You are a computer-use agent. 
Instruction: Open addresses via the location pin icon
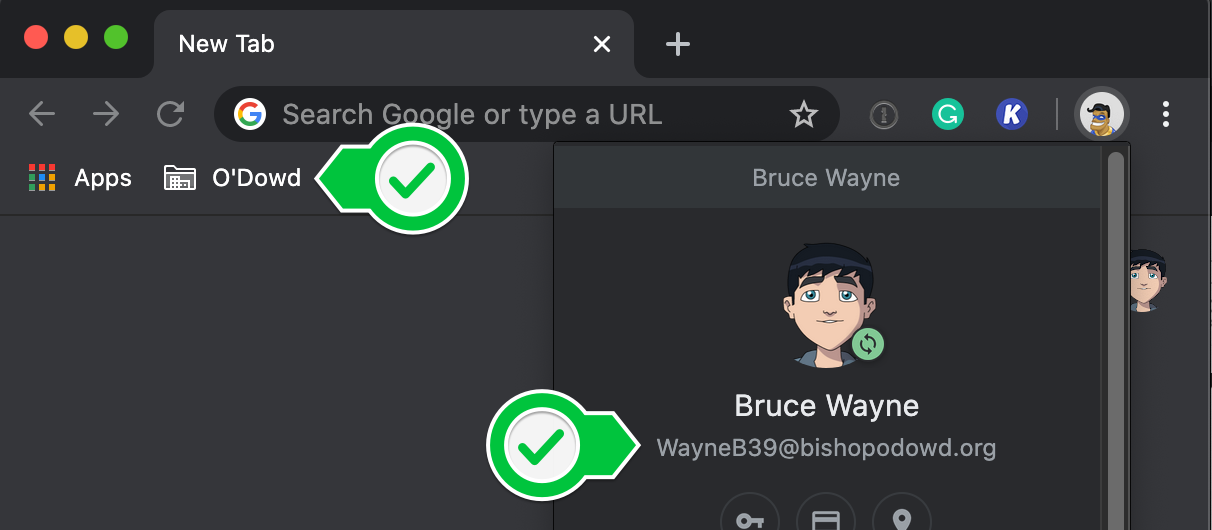(x=901, y=519)
